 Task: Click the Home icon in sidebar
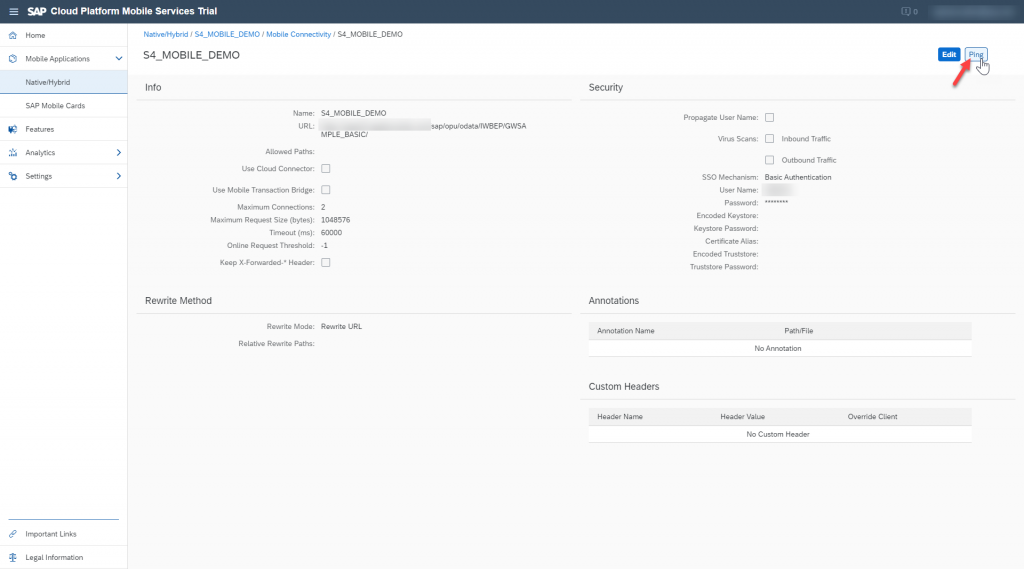coord(12,35)
